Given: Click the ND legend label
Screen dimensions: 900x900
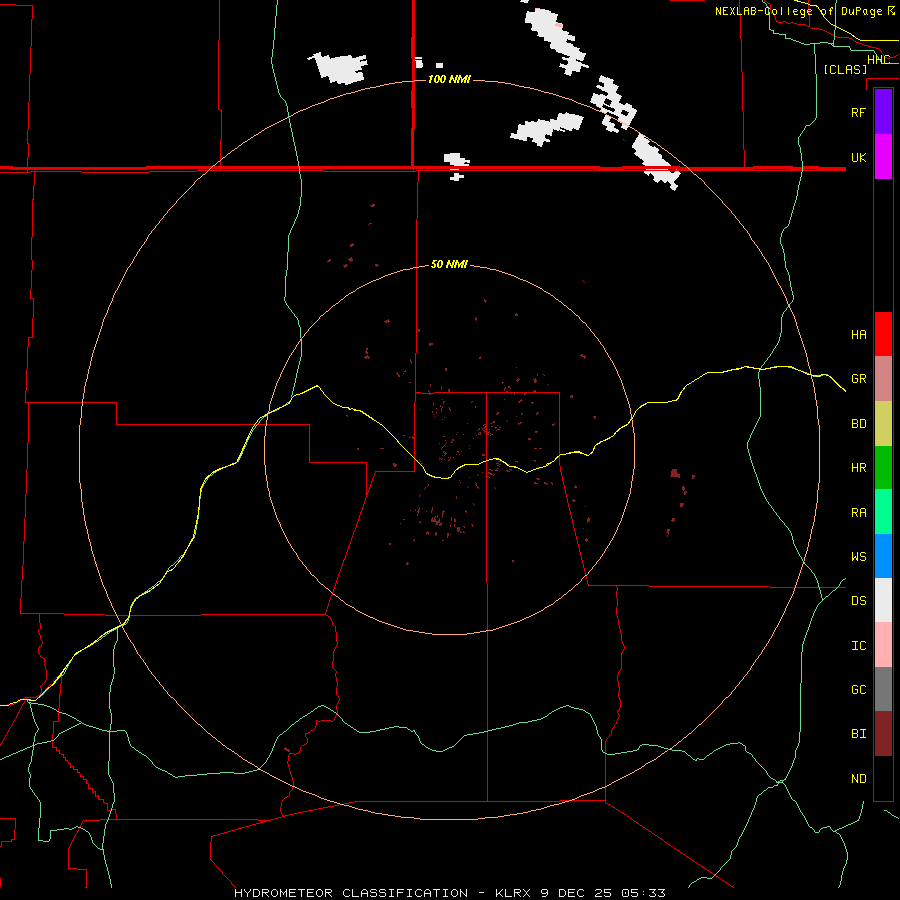Looking at the screenshot, I should [859, 779].
